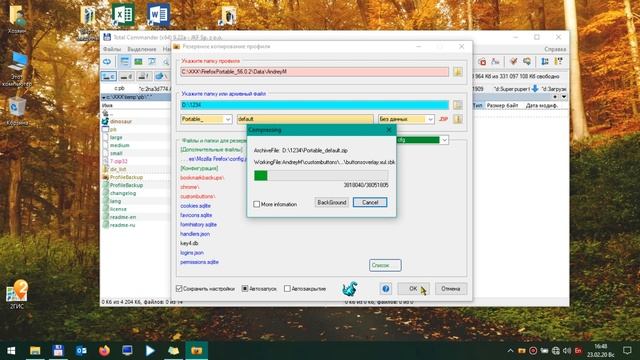Click the red lock toolbar icon in Total Commander
The image size is (640, 360).
point(482,62)
